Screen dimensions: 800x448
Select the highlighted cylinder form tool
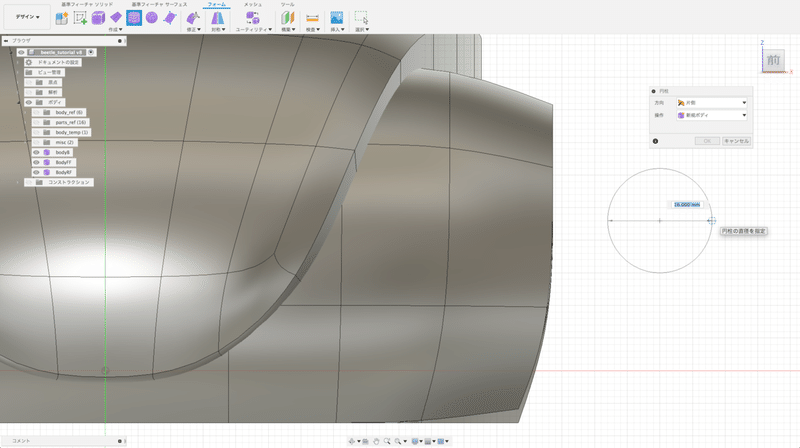[x=133, y=17]
